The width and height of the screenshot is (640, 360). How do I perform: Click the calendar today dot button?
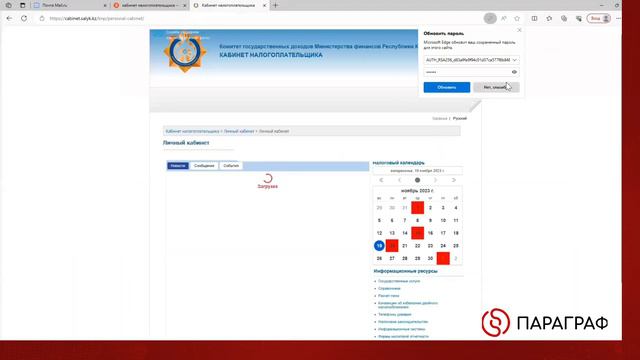coord(417,180)
